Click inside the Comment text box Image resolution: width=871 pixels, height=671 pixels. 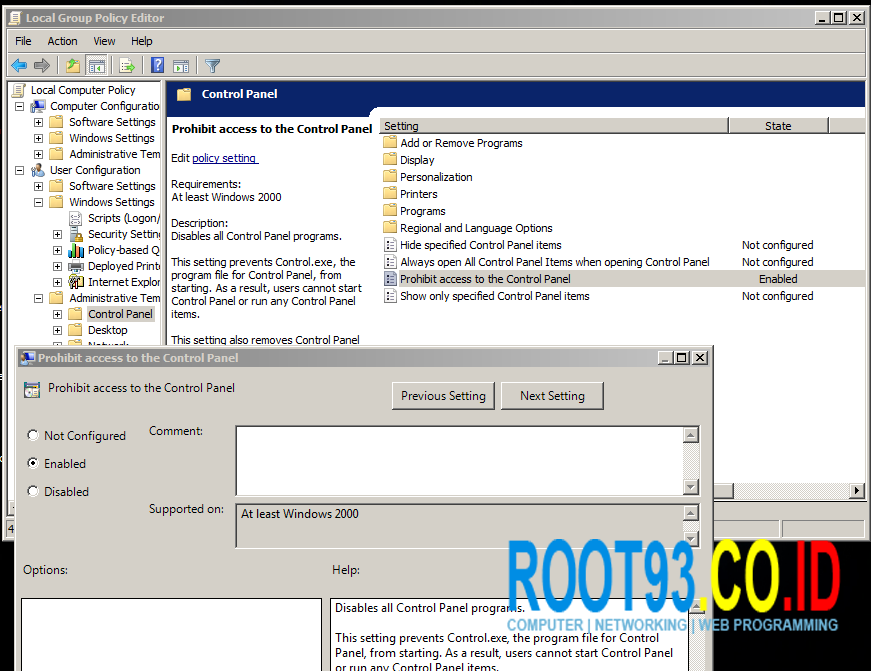coord(460,460)
